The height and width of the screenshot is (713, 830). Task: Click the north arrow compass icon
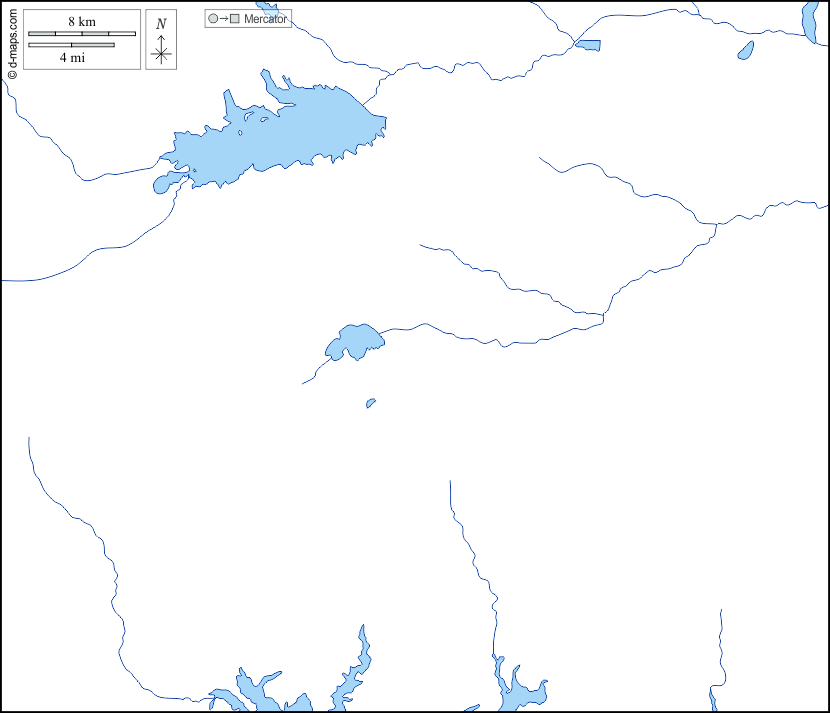(x=161, y=49)
